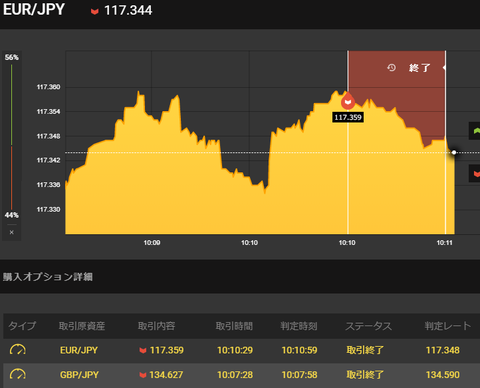Click the 取引原資産 column header

pos(82,326)
